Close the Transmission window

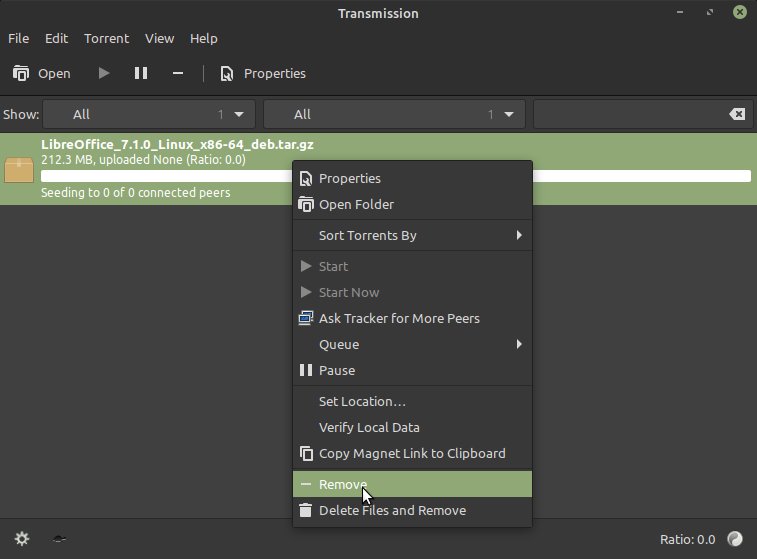[x=740, y=12]
